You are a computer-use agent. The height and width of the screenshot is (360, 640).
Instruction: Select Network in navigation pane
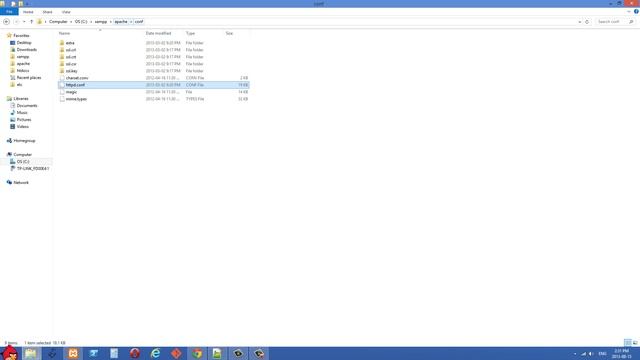click(x=21, y=182)
